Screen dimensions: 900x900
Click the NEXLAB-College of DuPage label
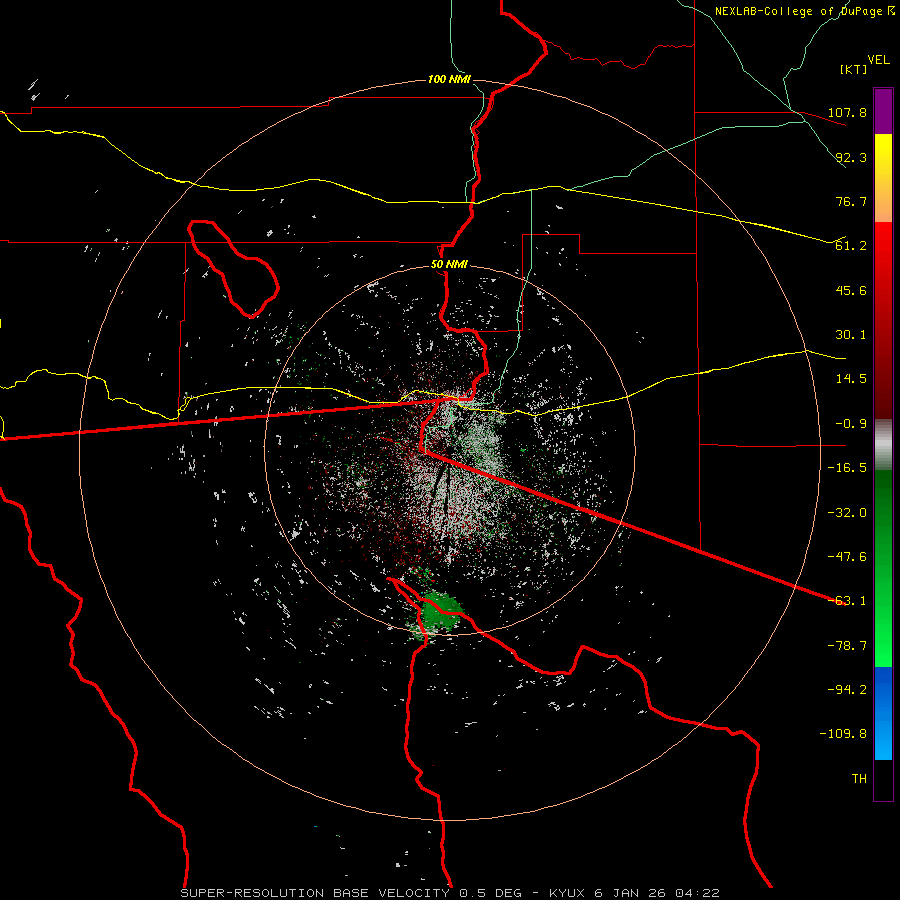coord(805,11)
